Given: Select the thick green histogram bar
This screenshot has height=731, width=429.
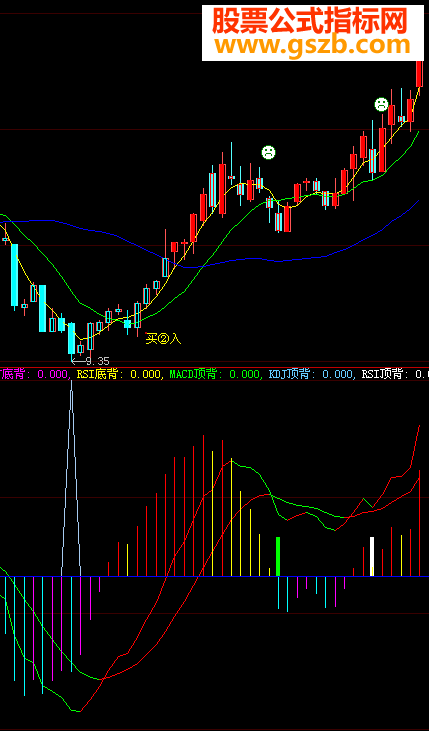Looking at the screenshot, I should point(278,557).
